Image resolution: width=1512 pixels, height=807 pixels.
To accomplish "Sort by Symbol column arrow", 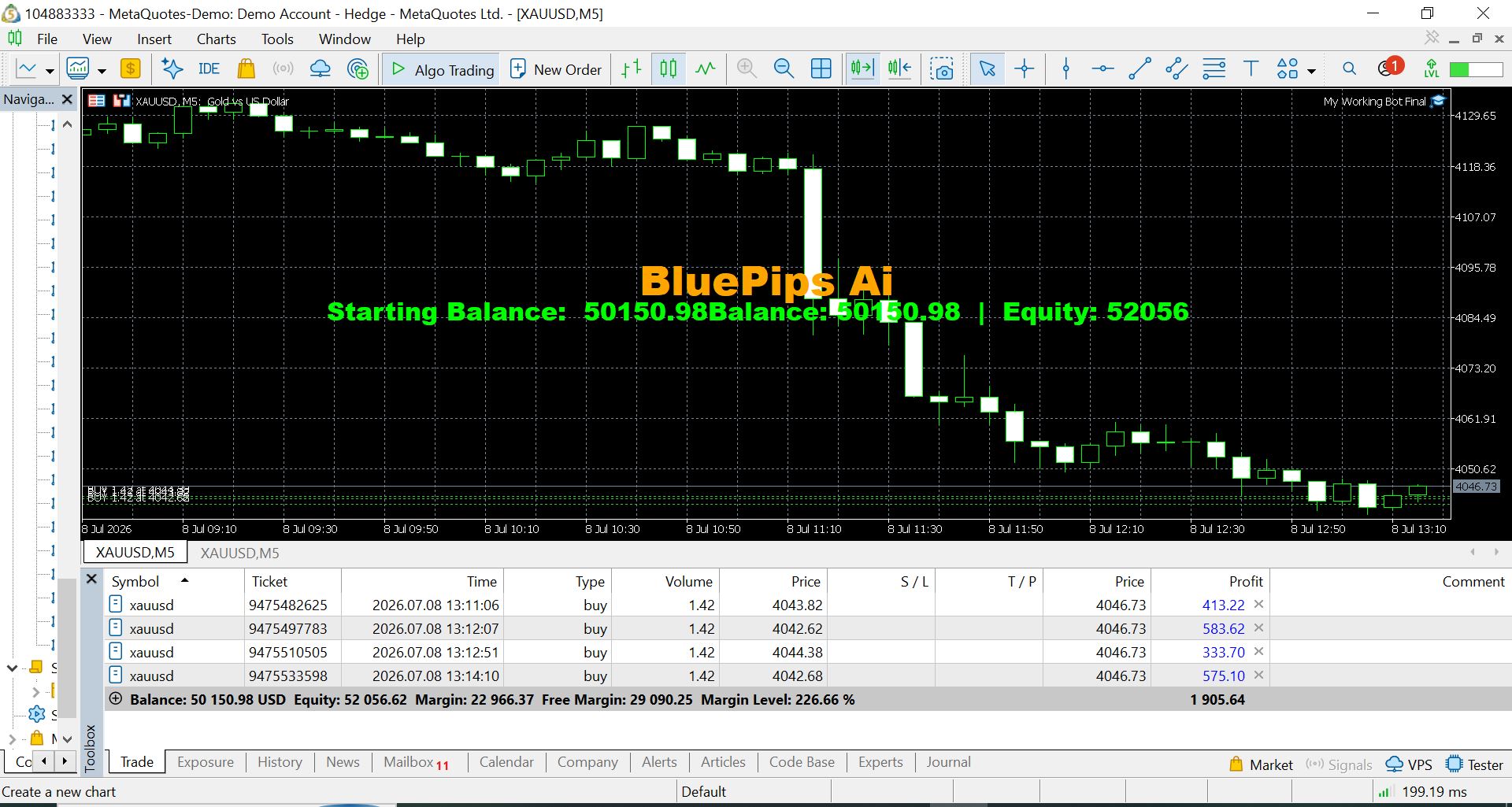I will (185, 580).
